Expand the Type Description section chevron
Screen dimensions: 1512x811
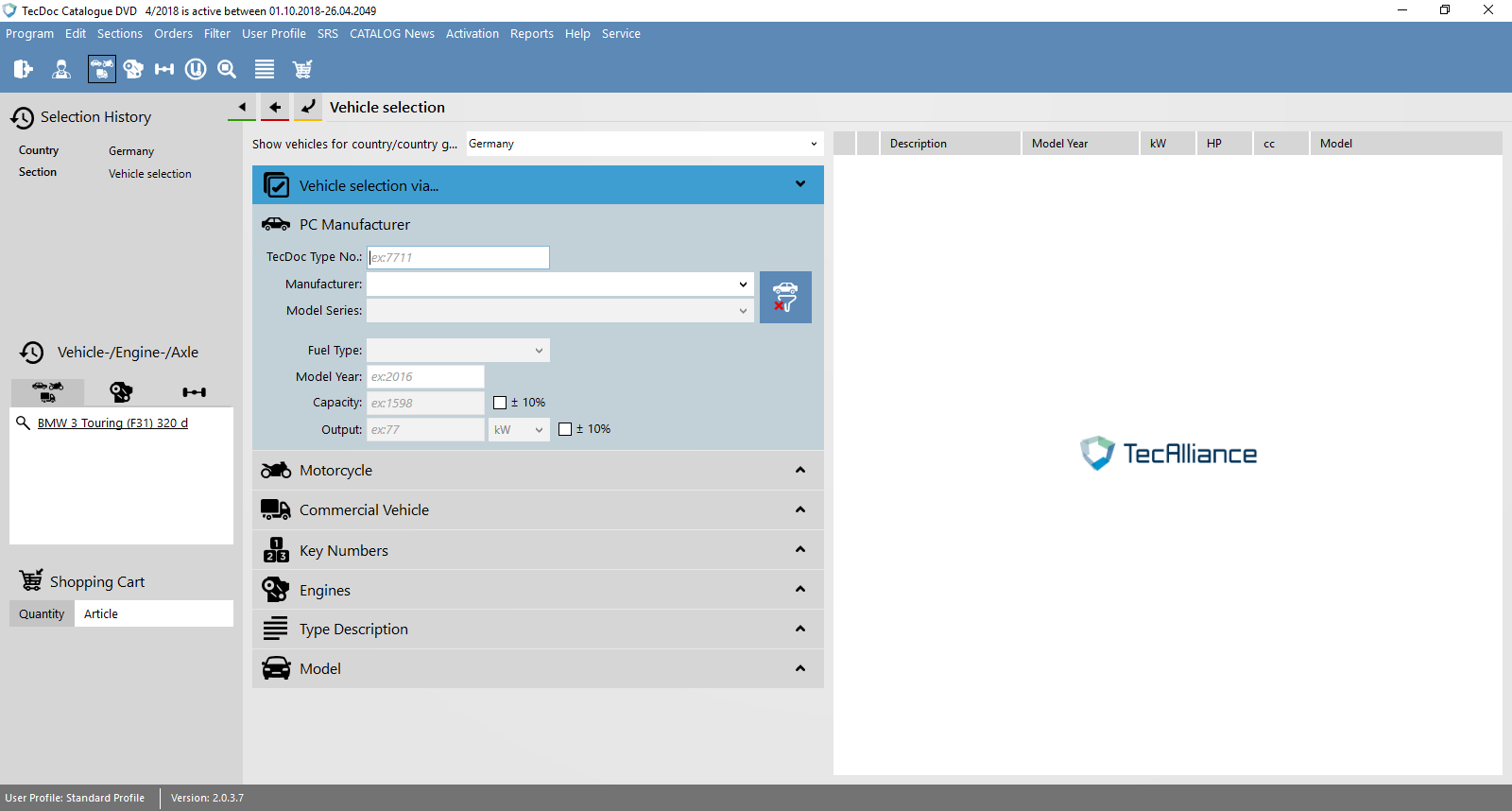click(800, 629)
